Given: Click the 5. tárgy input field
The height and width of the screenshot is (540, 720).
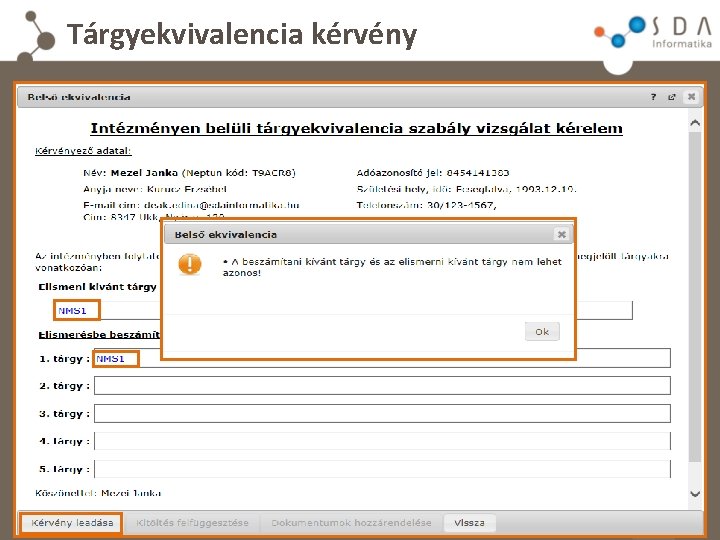Looking at the screenshot, I should pos(382,469).
